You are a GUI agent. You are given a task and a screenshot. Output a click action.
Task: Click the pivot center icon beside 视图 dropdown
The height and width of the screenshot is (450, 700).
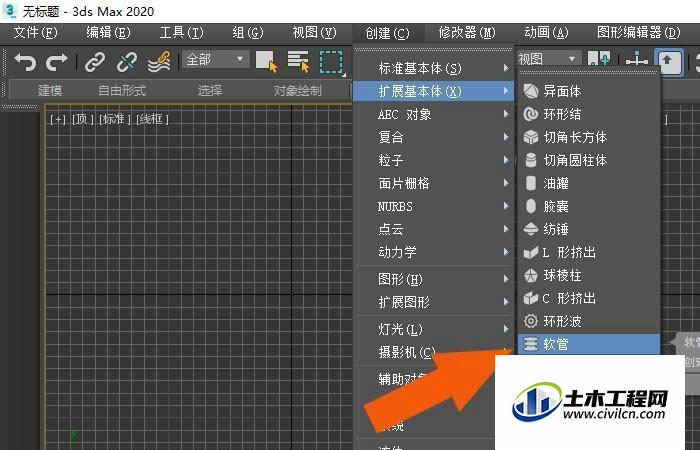point(599,59)
